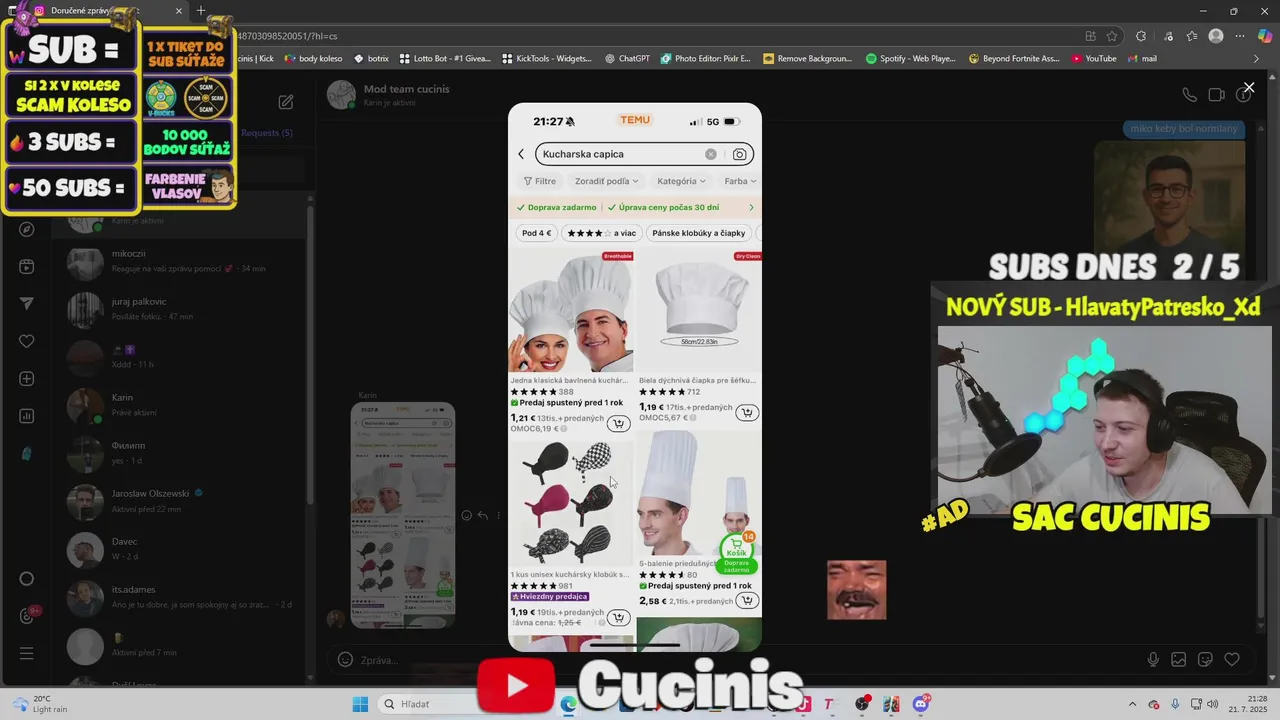Click the Mod team cucinis chat header
The width and height of the screenshot is (1280, 720).
click(390, 95)
